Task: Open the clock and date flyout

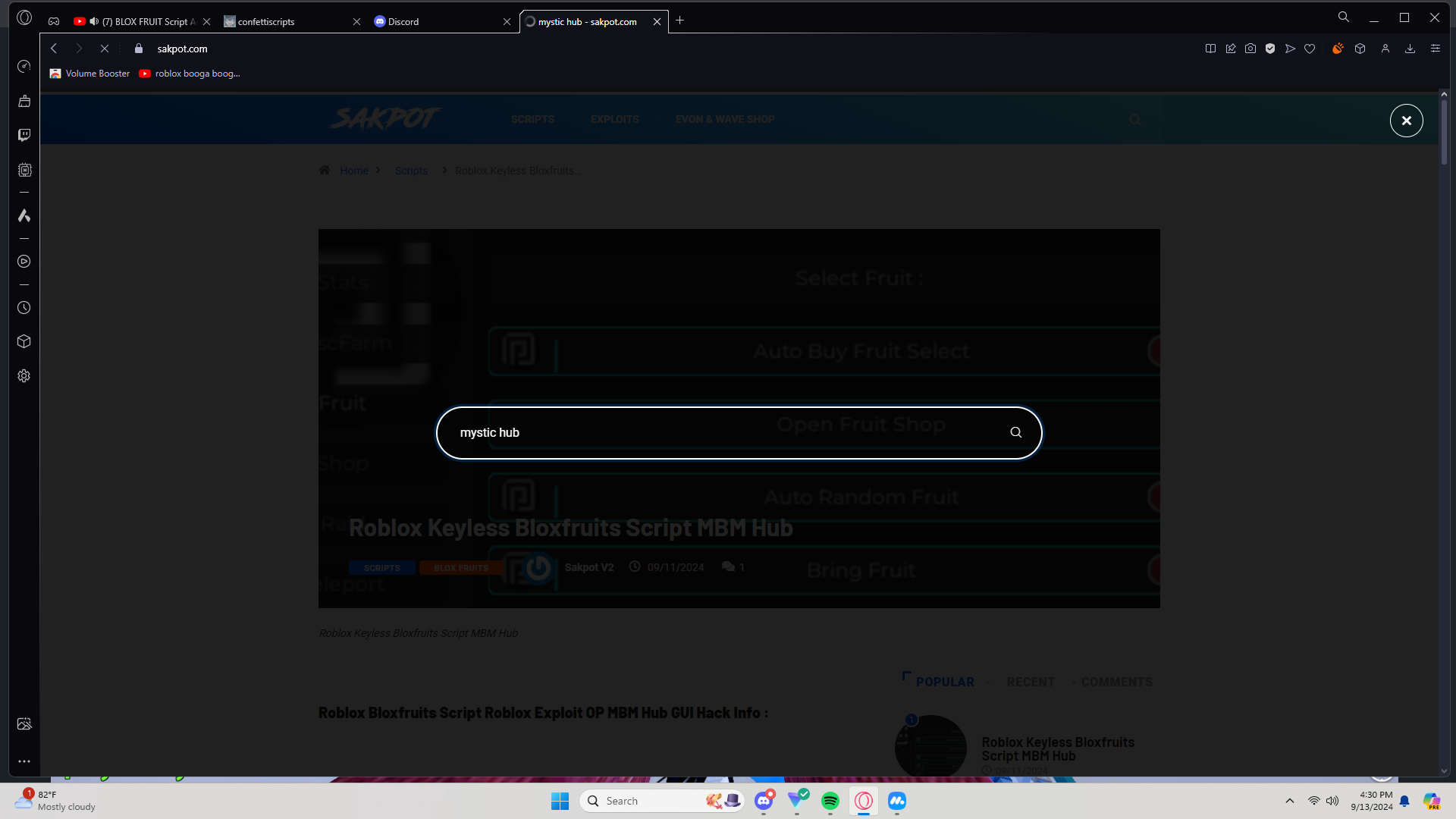Action: click(1372, 801)
